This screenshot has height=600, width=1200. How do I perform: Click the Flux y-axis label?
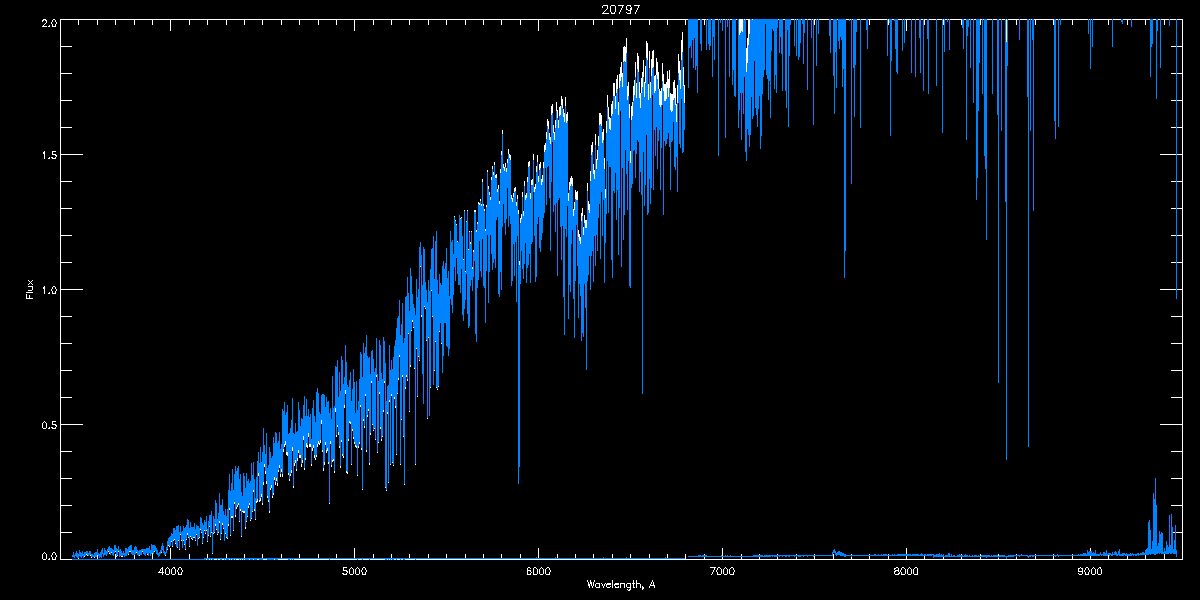pyautogui.click(x=30, y=289)
